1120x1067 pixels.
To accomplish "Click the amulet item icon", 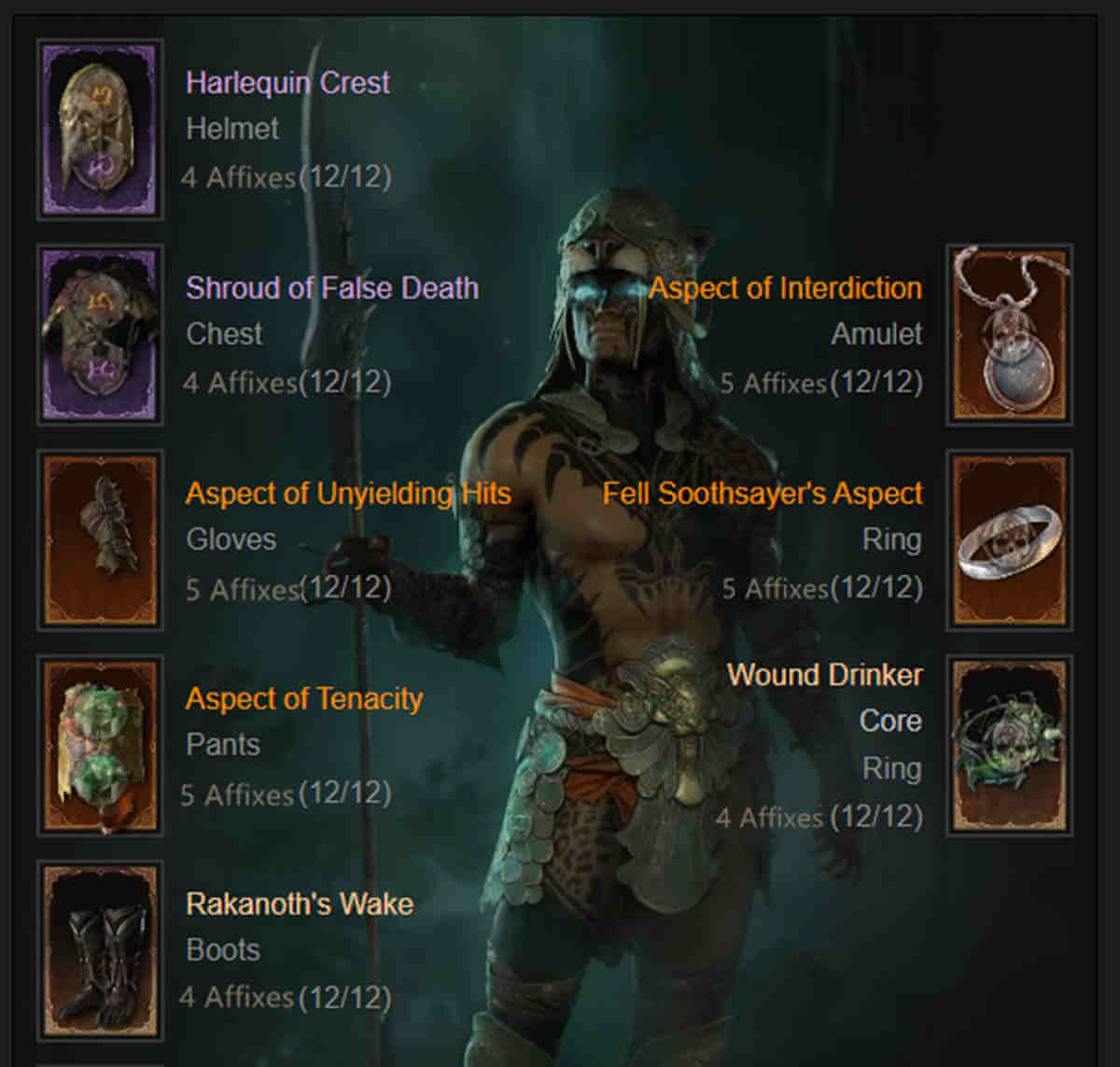I will tap(1009, 334).
